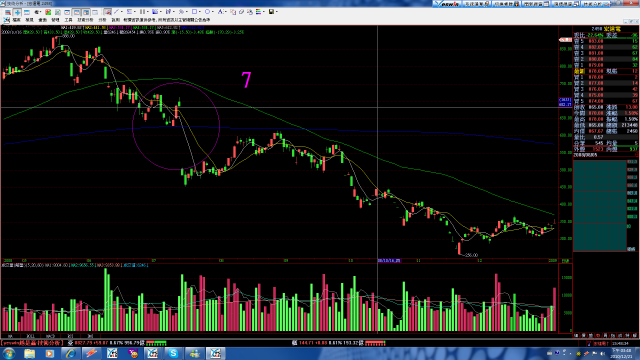Open File Explorer from the taskbar
This screenshot has width=640, height=360.
tap(29, 353)
